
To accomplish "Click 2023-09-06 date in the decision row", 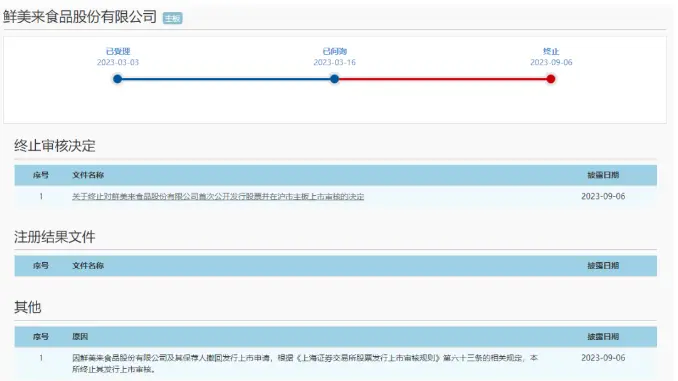I will pos(603,196).
